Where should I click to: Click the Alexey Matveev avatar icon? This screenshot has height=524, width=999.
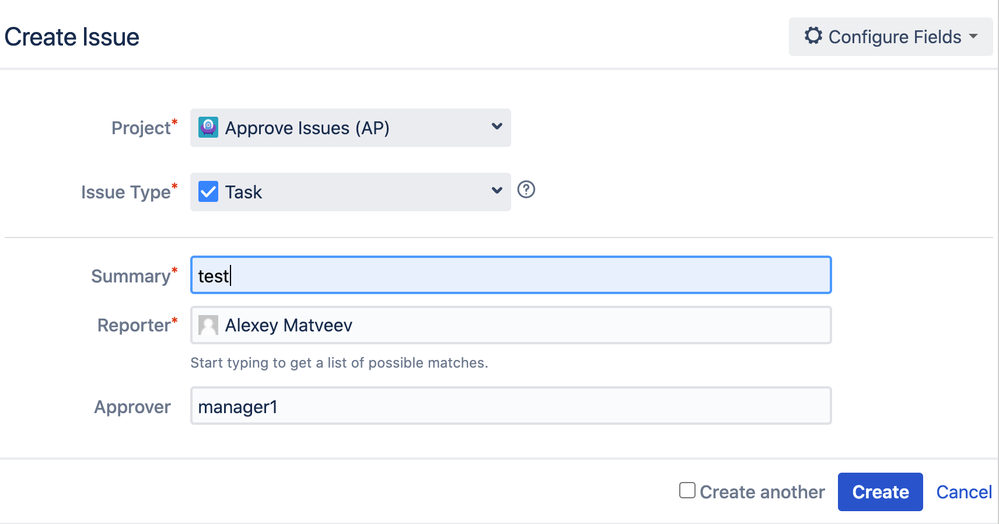(x=208, y=325)
